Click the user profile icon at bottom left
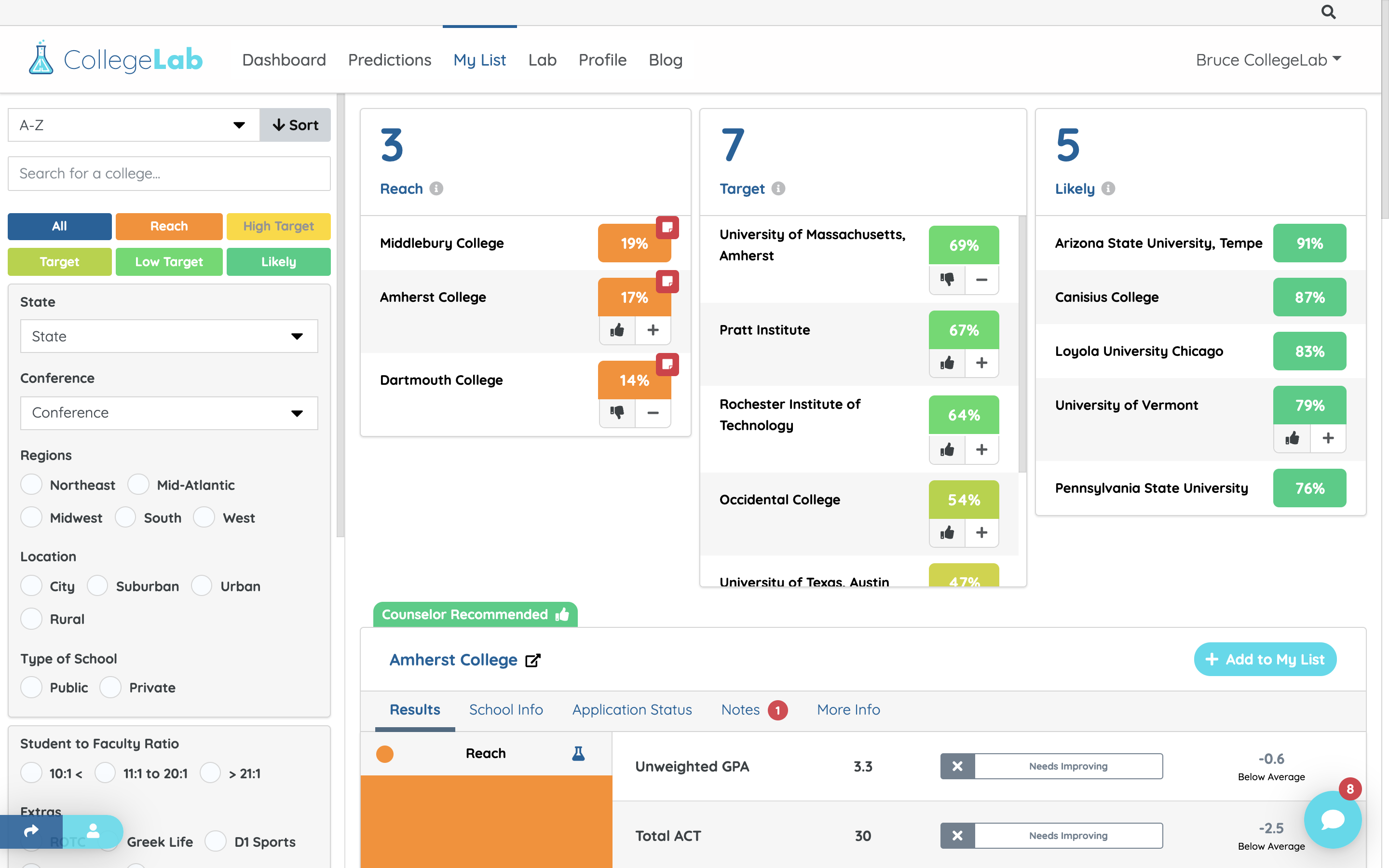Viewport: 1389px width, 868px height. tap(93, 831)
